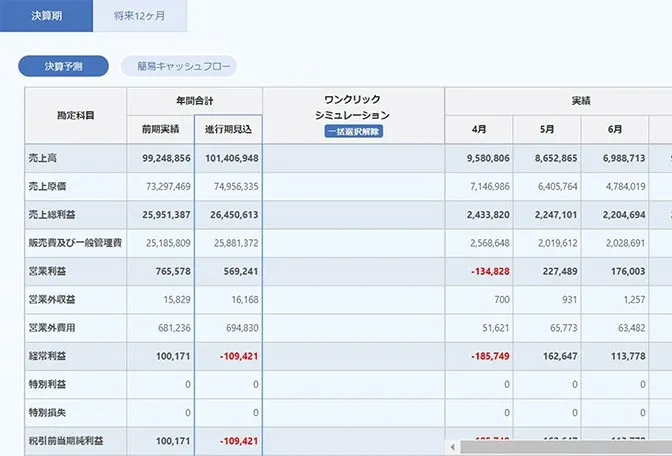Click the value 1,257
Screen dimensions: 672x456
click(635, 300)
